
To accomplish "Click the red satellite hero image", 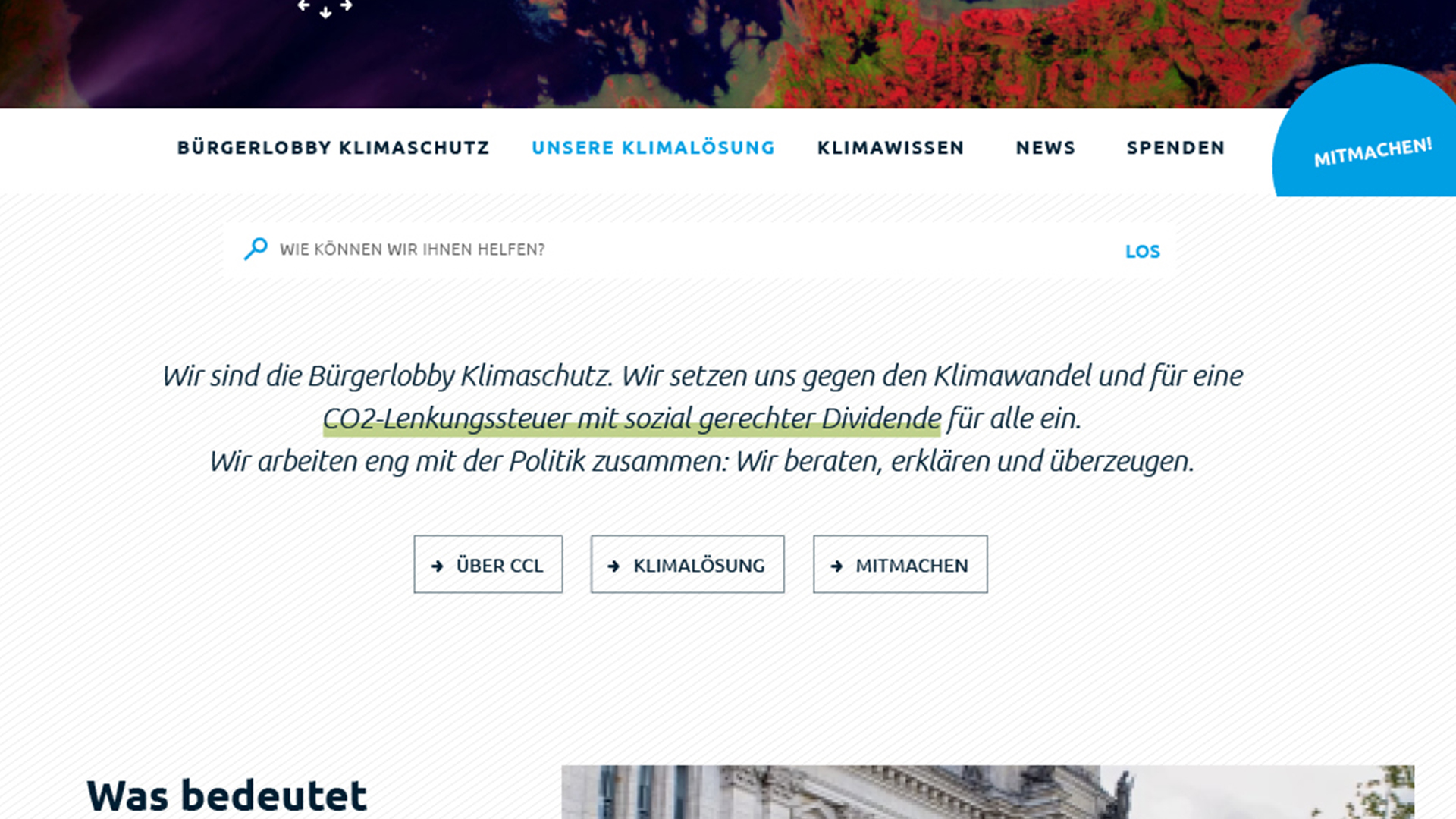I will click(728, 53).
